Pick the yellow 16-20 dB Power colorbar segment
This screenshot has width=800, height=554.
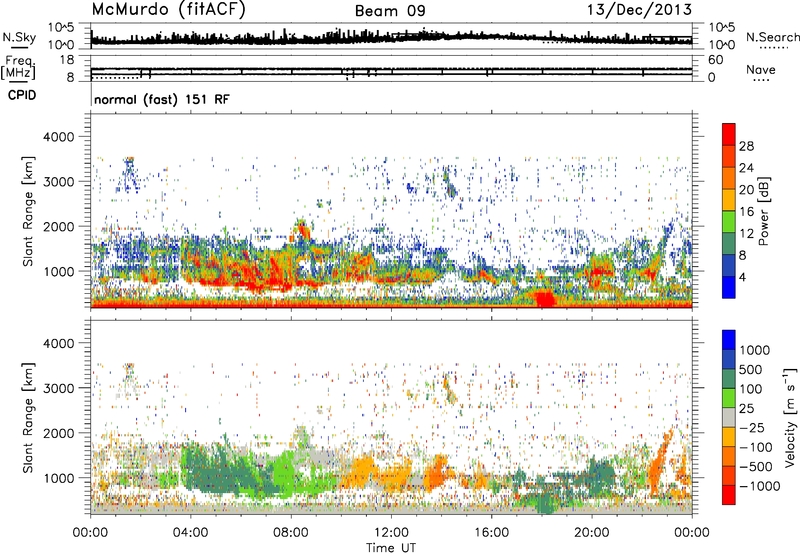pyautogui.click(x=729, y=200)
